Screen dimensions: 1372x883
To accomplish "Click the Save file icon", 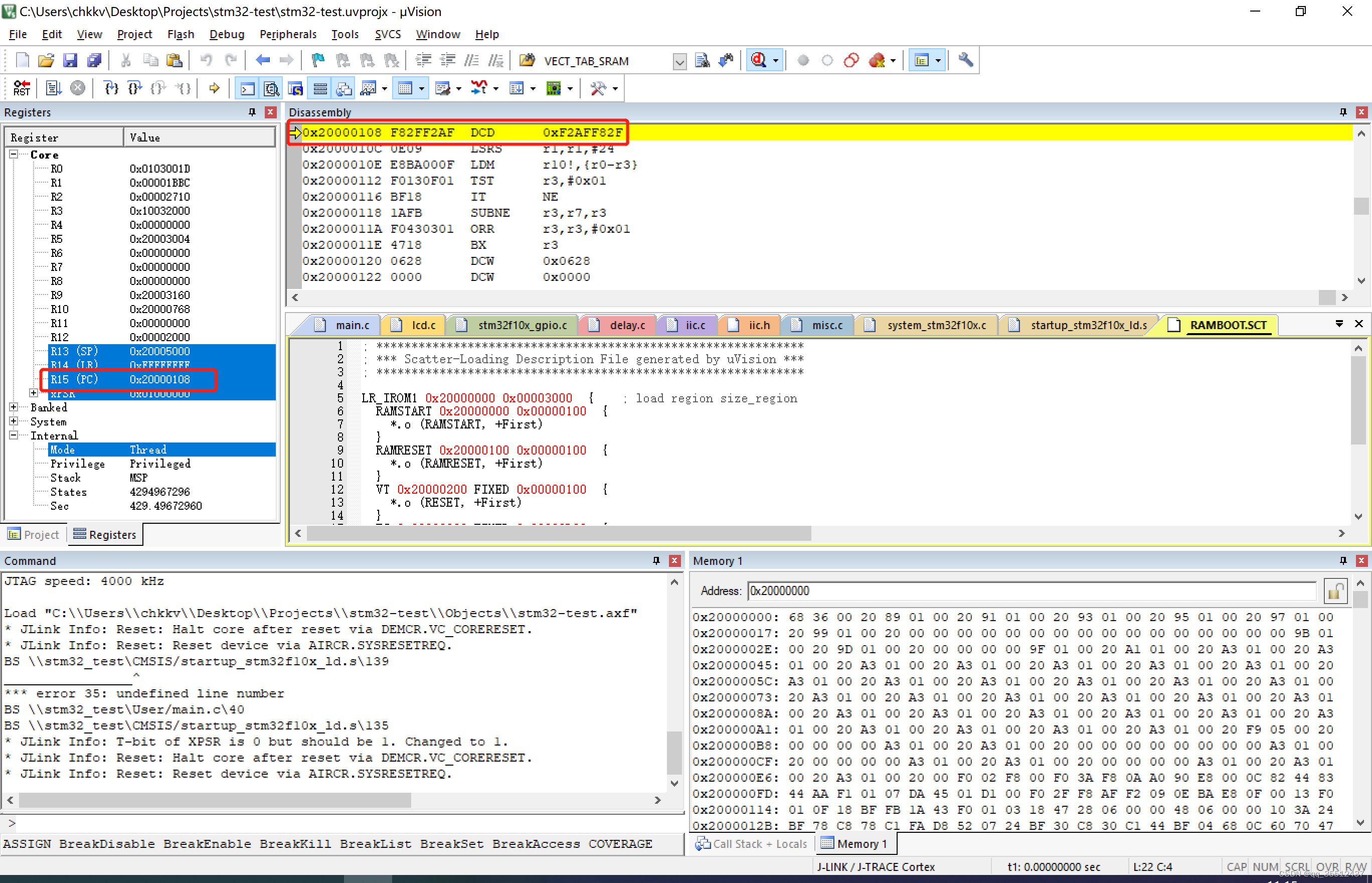I will click(x=70, y=60).
